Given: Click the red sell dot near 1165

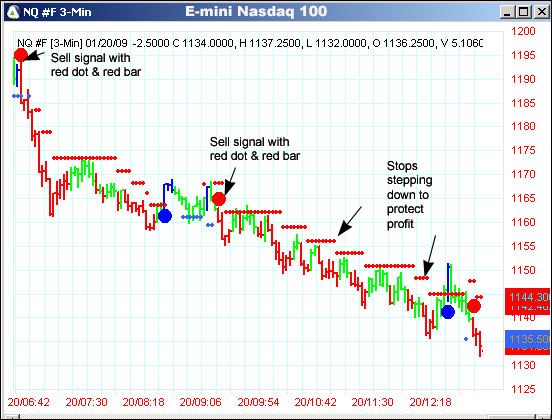Looking at the screenshot, I should click(x=219, y=199).
